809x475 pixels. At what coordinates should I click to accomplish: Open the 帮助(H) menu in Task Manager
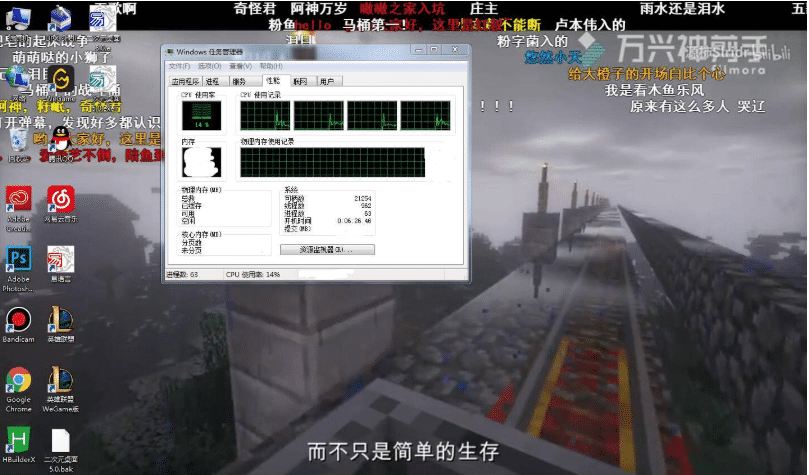point(271,67)
